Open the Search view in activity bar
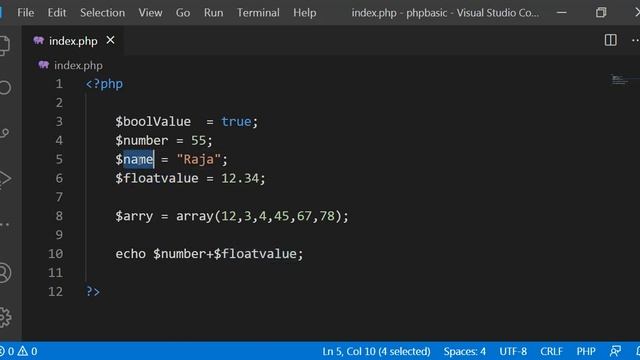This screenshot has width=640, height=360. coord(4,88)
